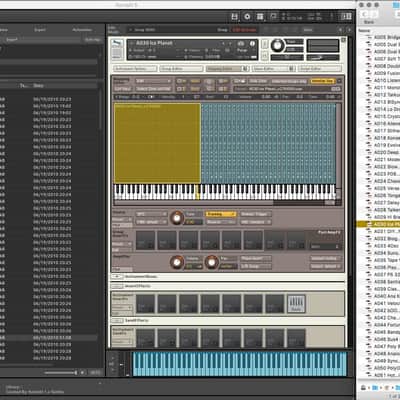The height and width of the screenshot is (400, 400).
Task: Click the wrench icon to exit edit mode
Action: pyautogui.click(x=117, y=44)
